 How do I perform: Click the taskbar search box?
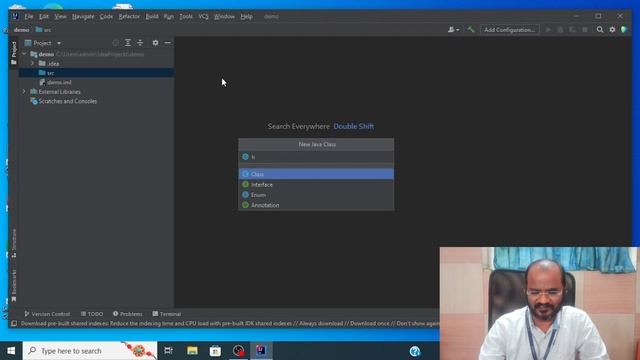click(x=90, y=351)
